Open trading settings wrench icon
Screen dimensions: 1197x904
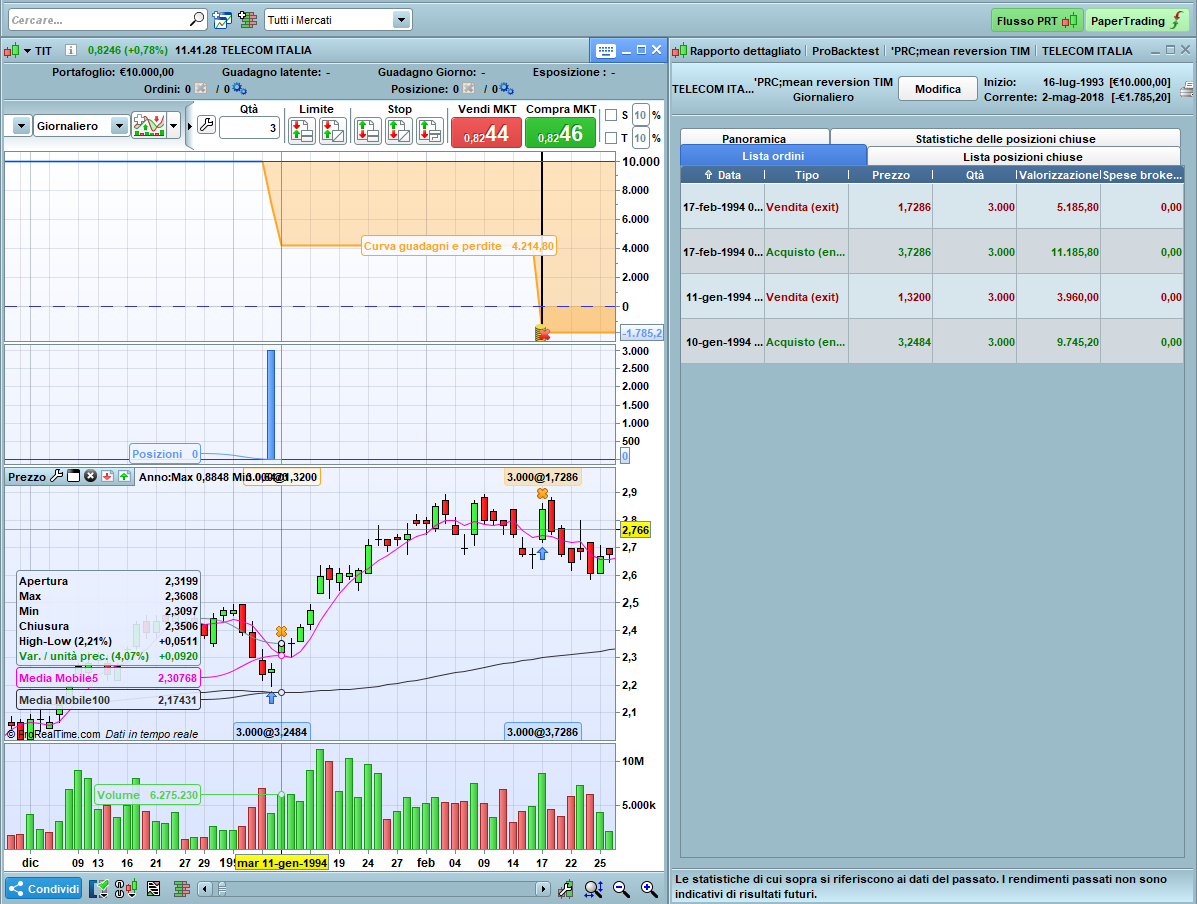206,125
